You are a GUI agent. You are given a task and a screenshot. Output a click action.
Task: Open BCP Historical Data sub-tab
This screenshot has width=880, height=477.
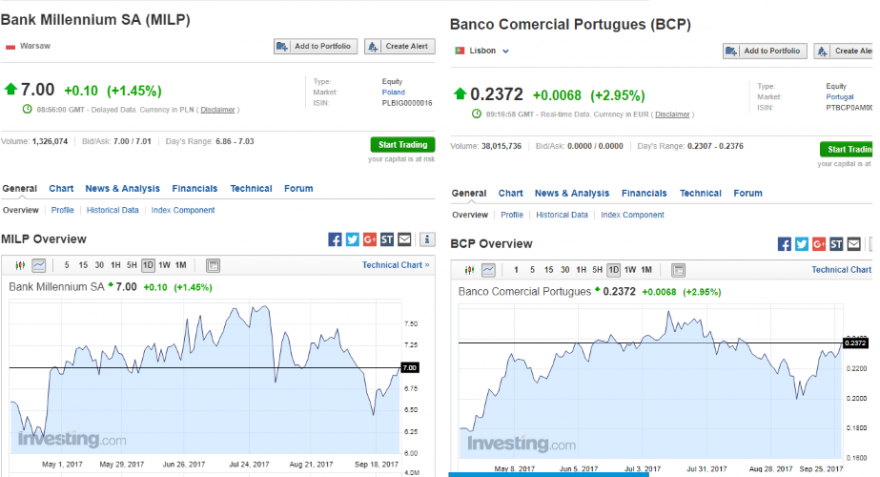pos(562,215)
